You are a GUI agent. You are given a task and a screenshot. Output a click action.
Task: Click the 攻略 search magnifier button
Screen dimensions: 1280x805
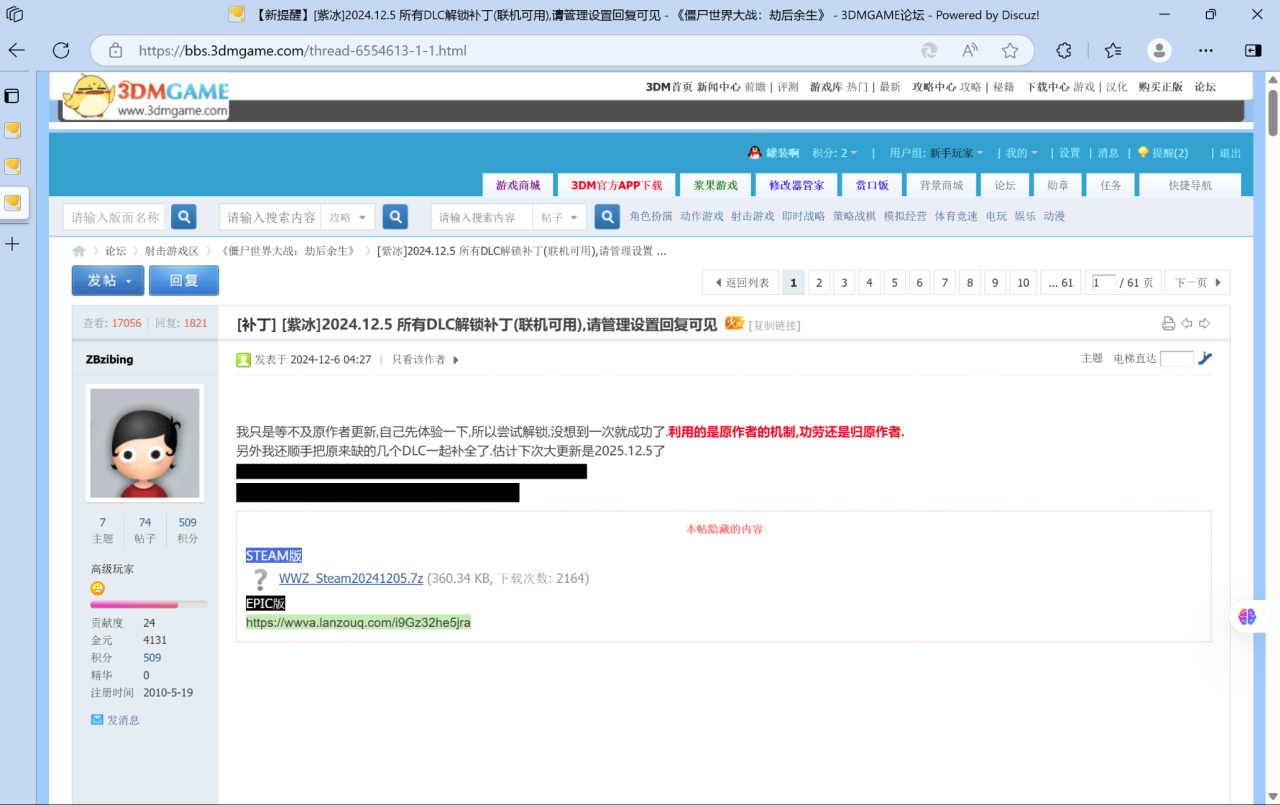point(395,217)
